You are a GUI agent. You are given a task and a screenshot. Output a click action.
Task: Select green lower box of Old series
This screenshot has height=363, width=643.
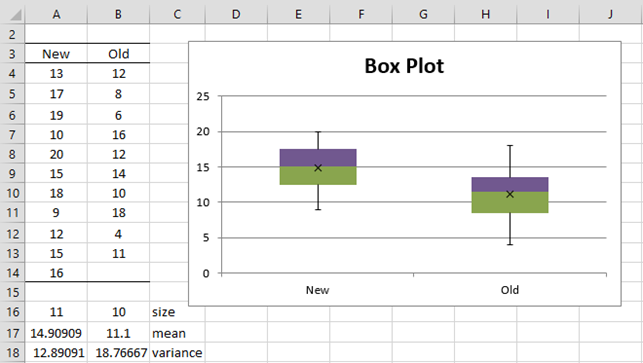point(510,202)
